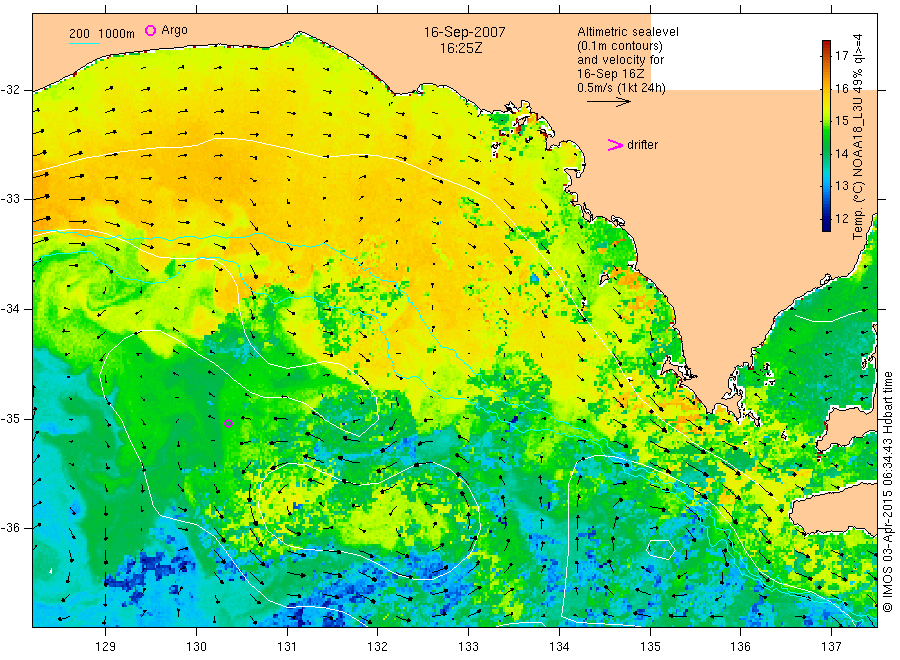
Task: Click the longitude label 135
Action: coord(650,647)
